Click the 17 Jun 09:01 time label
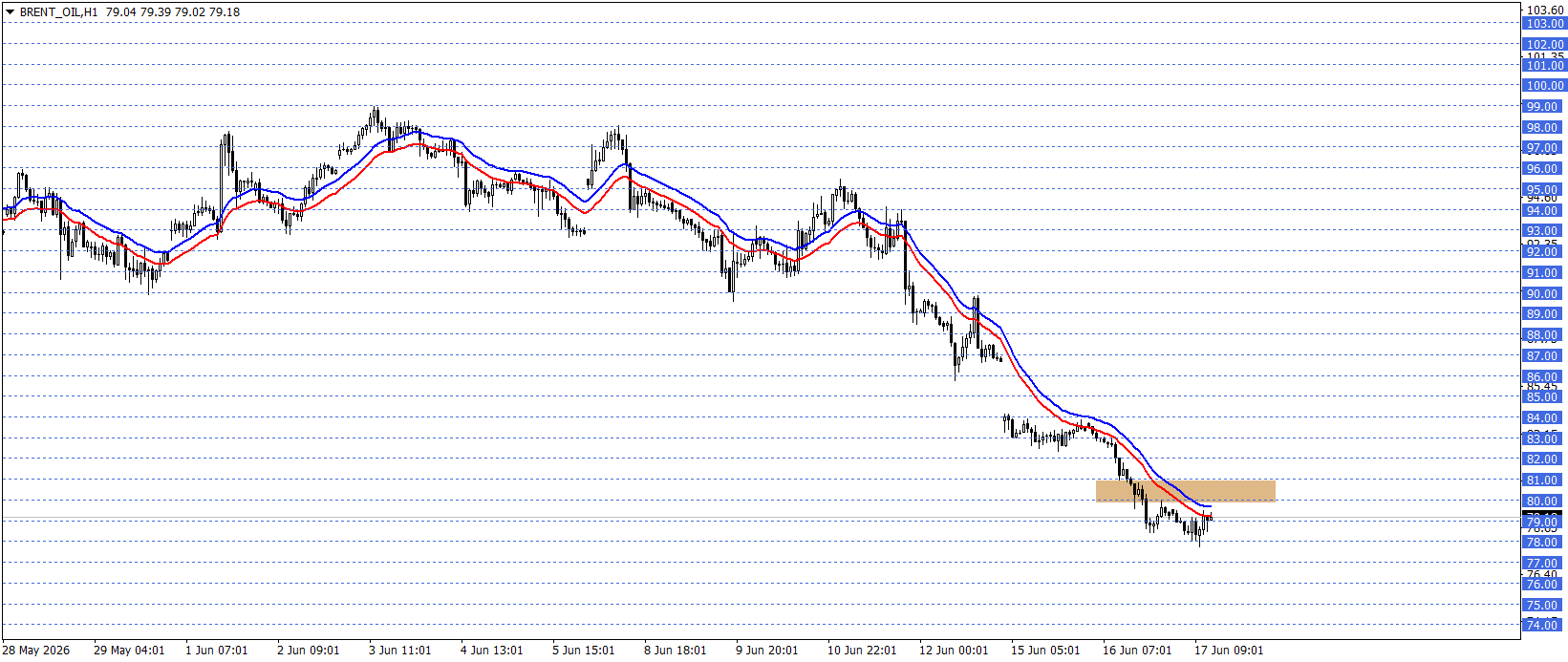This screenshot has width=1568, height=662. [1230, 651]
